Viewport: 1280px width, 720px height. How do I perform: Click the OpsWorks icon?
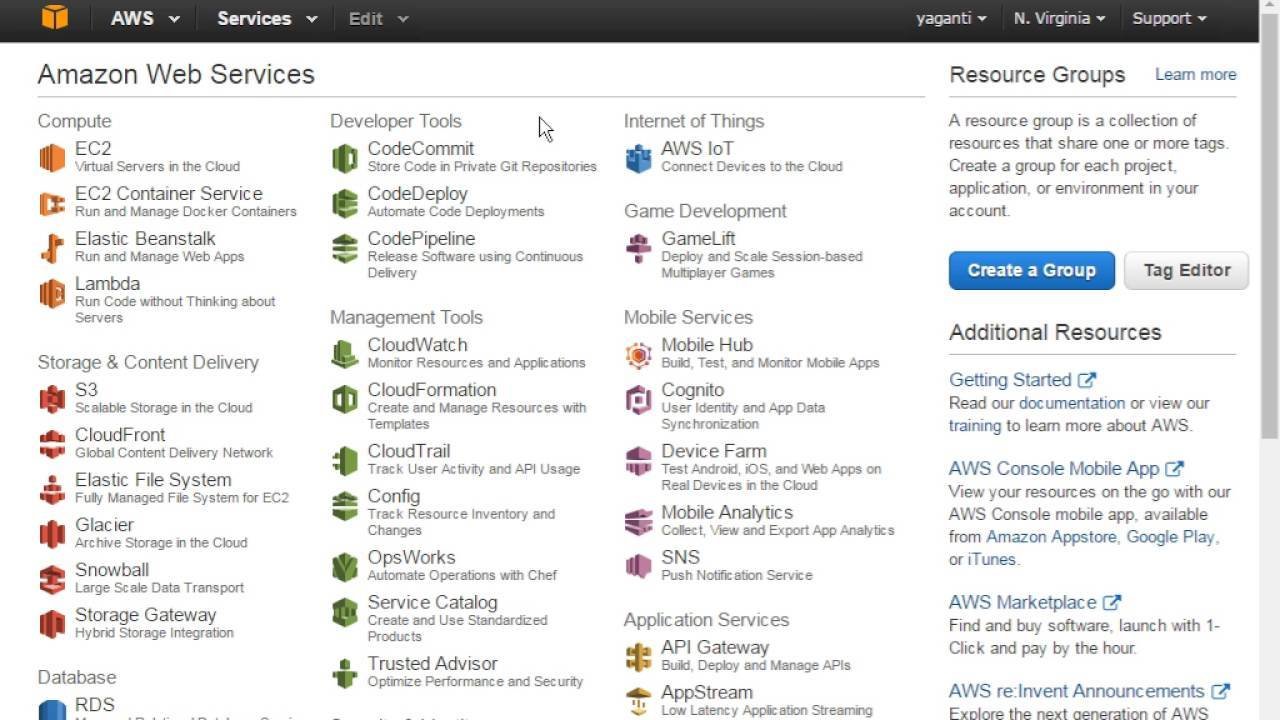click(x=345, y=567)
